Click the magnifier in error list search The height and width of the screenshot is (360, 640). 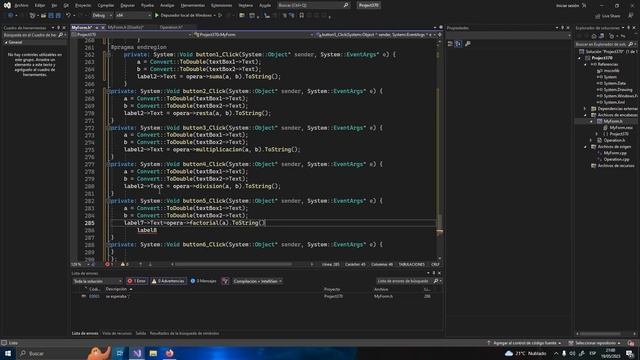pos(436,281)
